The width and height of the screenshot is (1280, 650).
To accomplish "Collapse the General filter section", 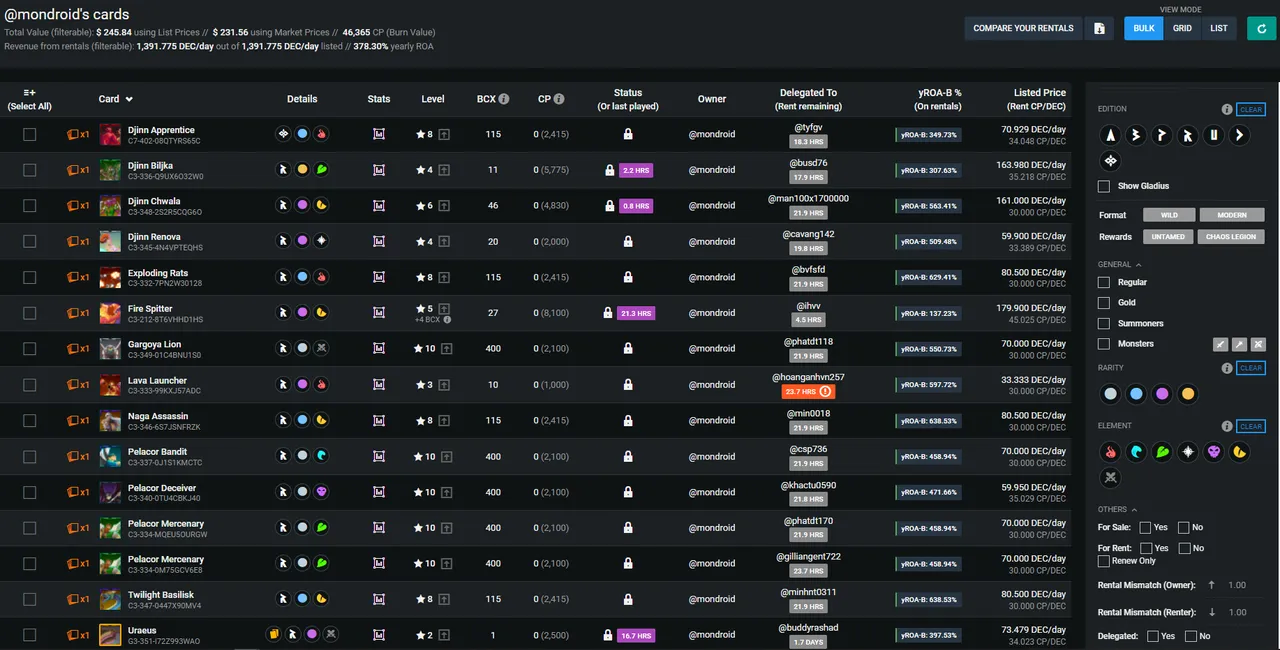I will point(1137,265).
